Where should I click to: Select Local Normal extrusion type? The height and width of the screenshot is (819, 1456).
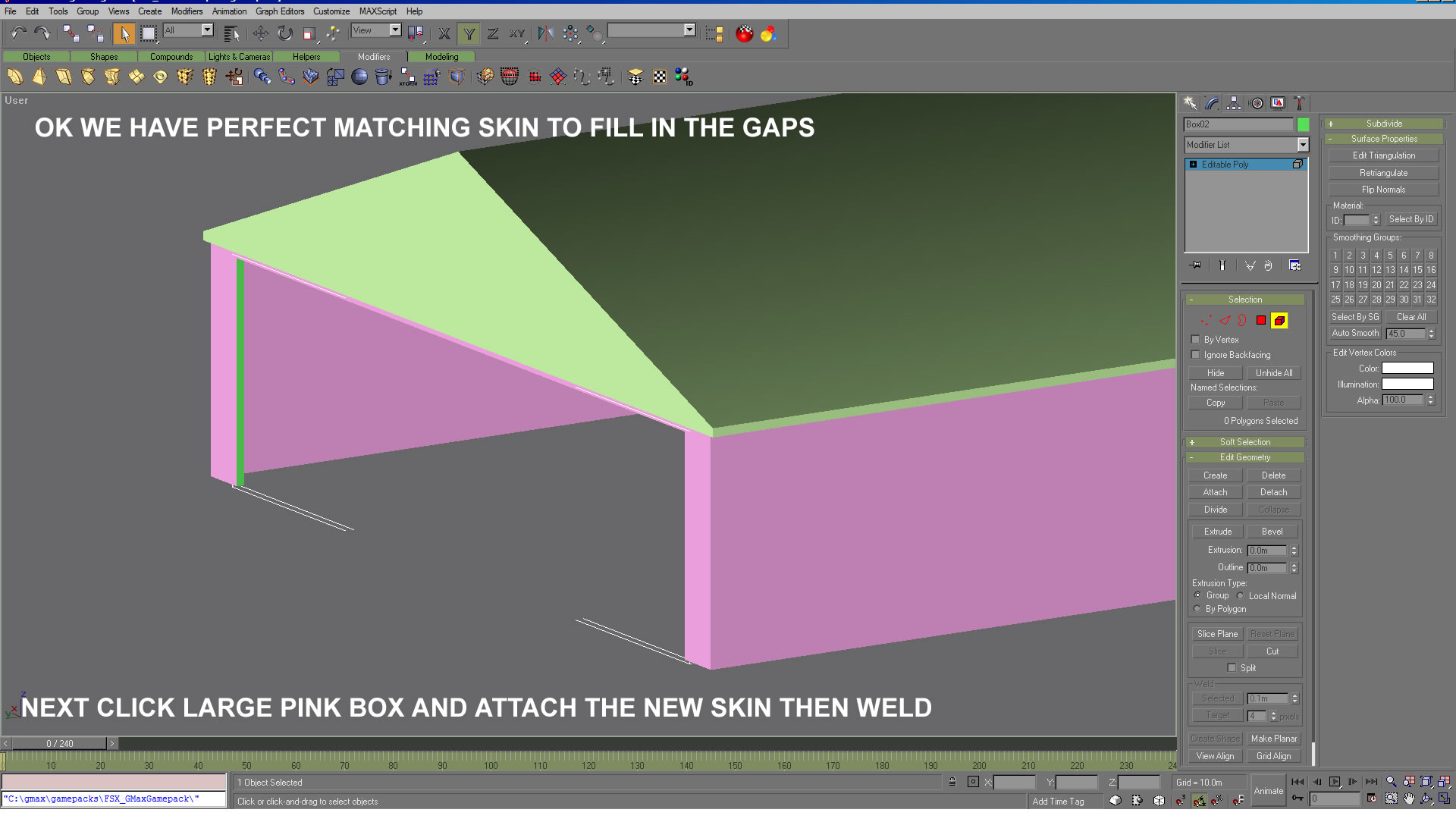(1241, 596)
